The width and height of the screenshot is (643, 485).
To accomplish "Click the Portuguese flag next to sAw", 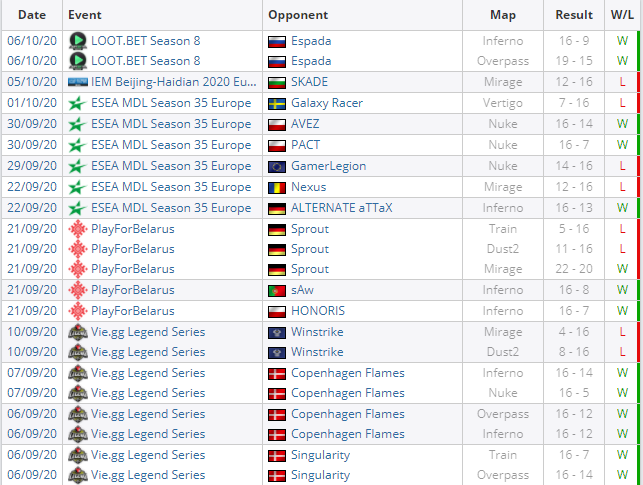I will point(278,290).
